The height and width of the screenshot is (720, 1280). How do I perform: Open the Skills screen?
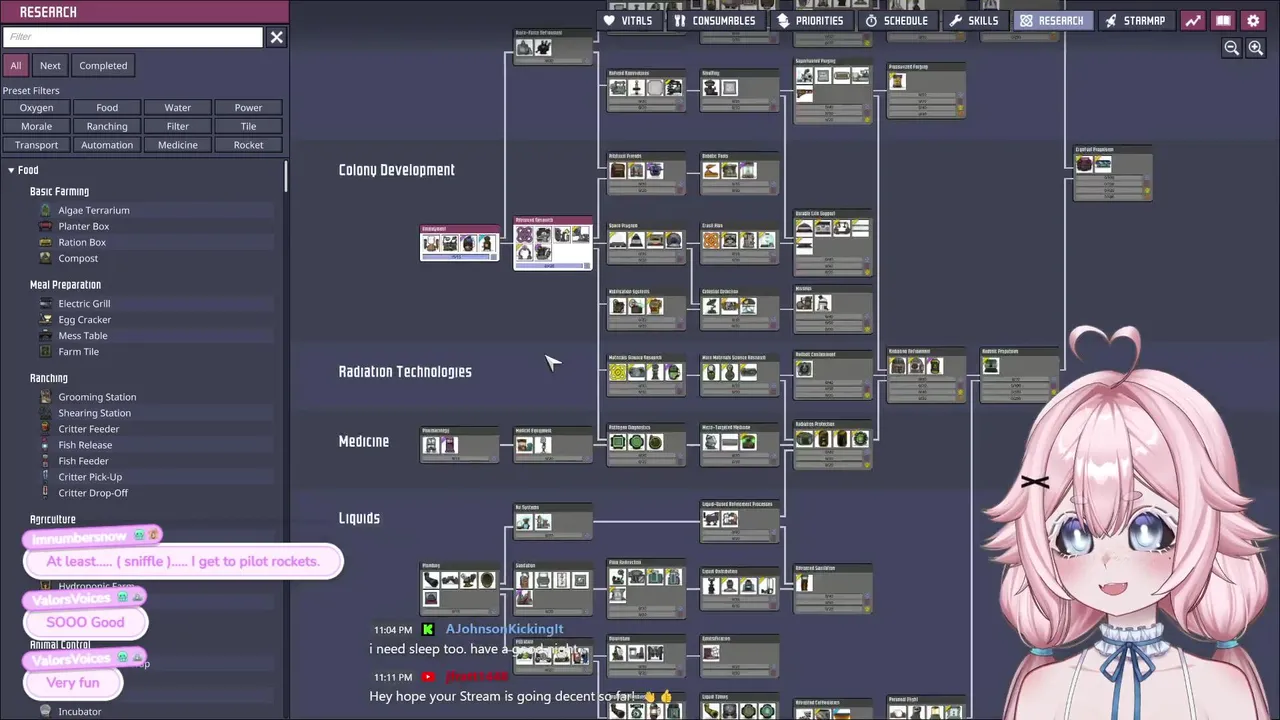pyautogui.click(x=974, y=20)
